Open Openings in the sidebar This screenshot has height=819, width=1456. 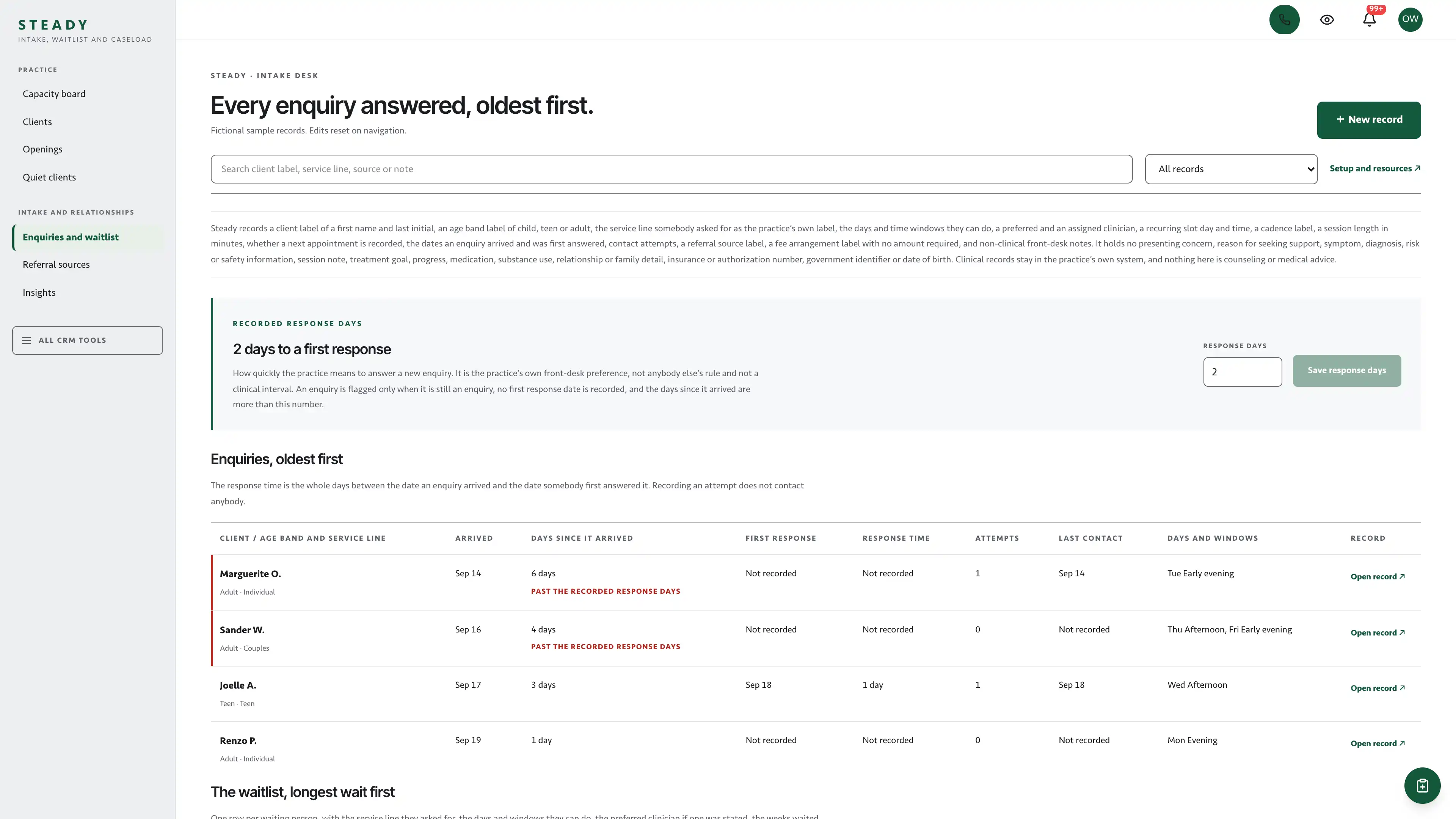[x=42, y=149]
